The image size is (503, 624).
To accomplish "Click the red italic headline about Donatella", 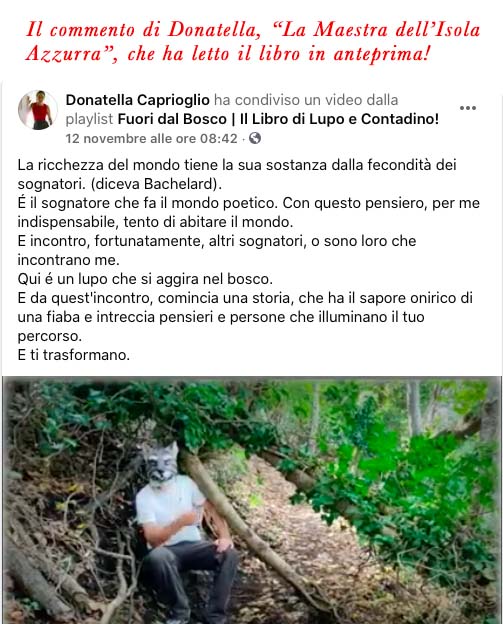I will click(x=253, y=41).
